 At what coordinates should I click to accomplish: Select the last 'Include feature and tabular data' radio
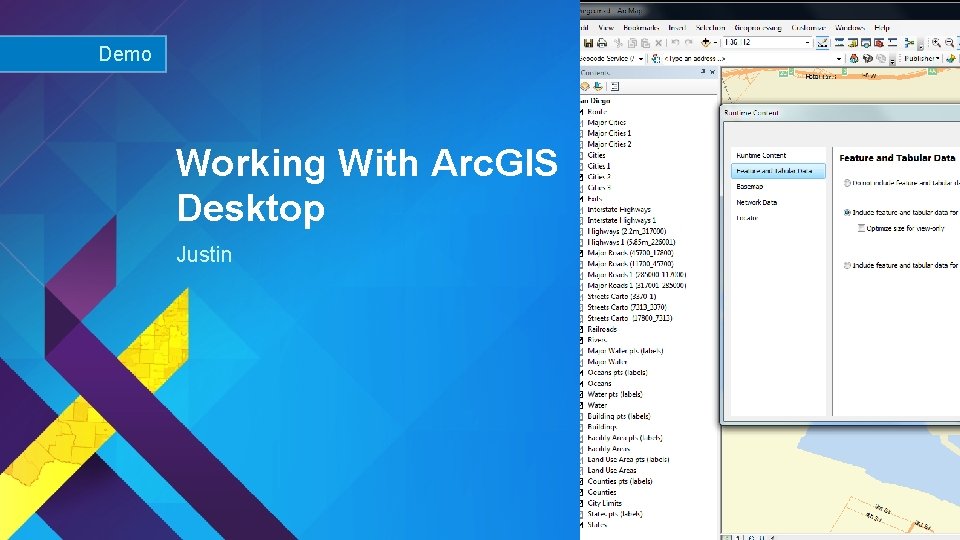pos(847,266)
